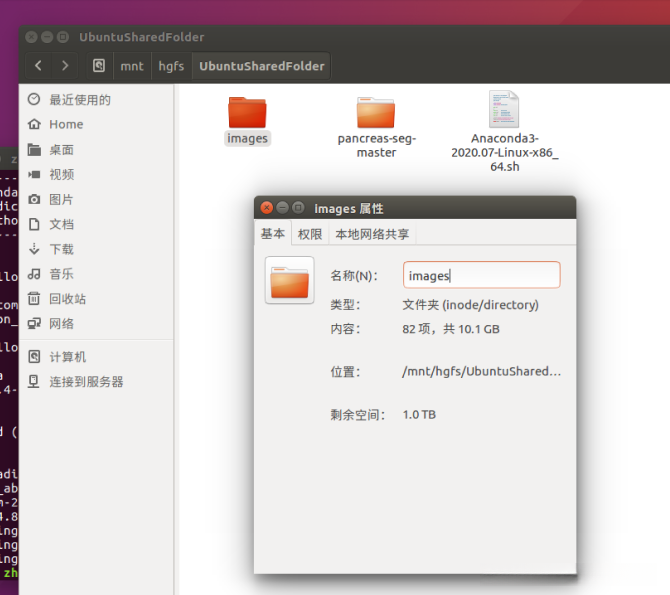Maximize the images 属性 dialog

[298, 208]
